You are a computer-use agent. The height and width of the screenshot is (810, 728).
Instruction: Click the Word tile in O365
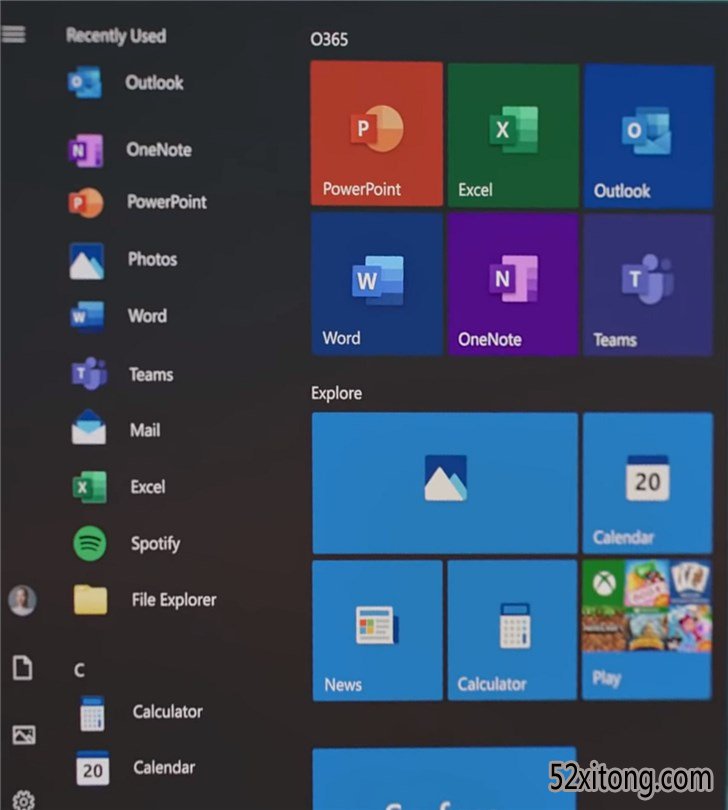pyautogui.click(x=377, y=284)
